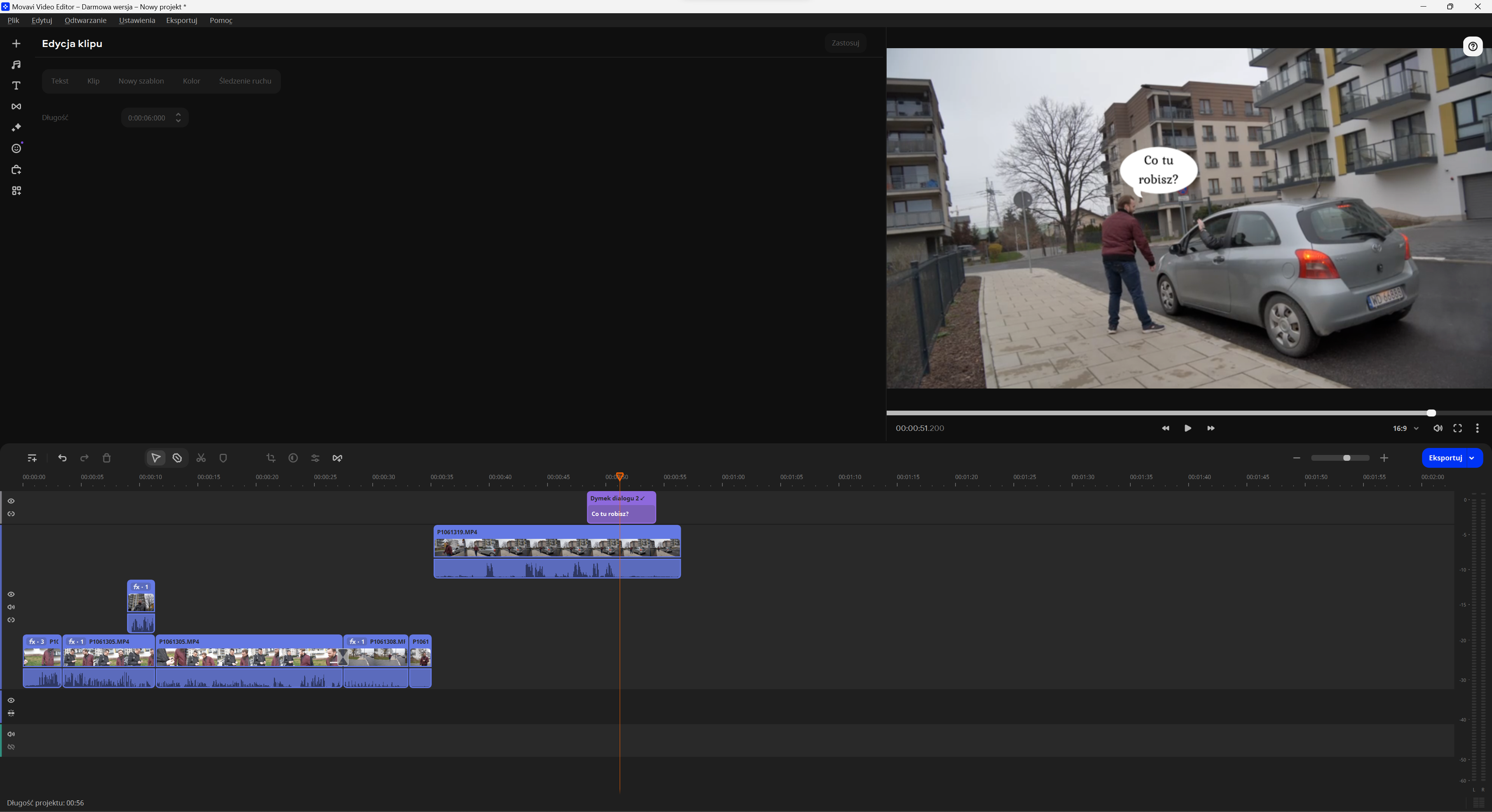Open the music sounds sidebar panel

point(16,65)
